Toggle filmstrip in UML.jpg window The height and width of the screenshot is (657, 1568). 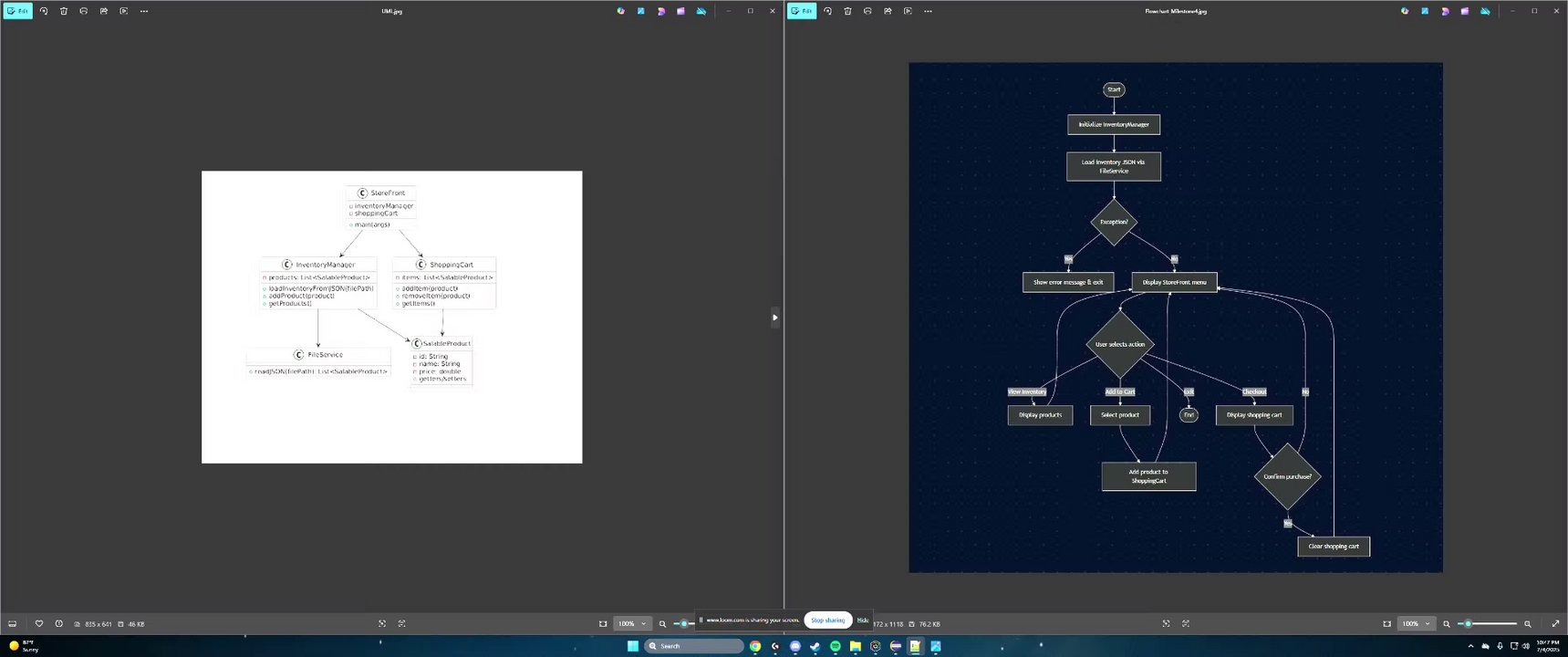[x=13, y=624]
